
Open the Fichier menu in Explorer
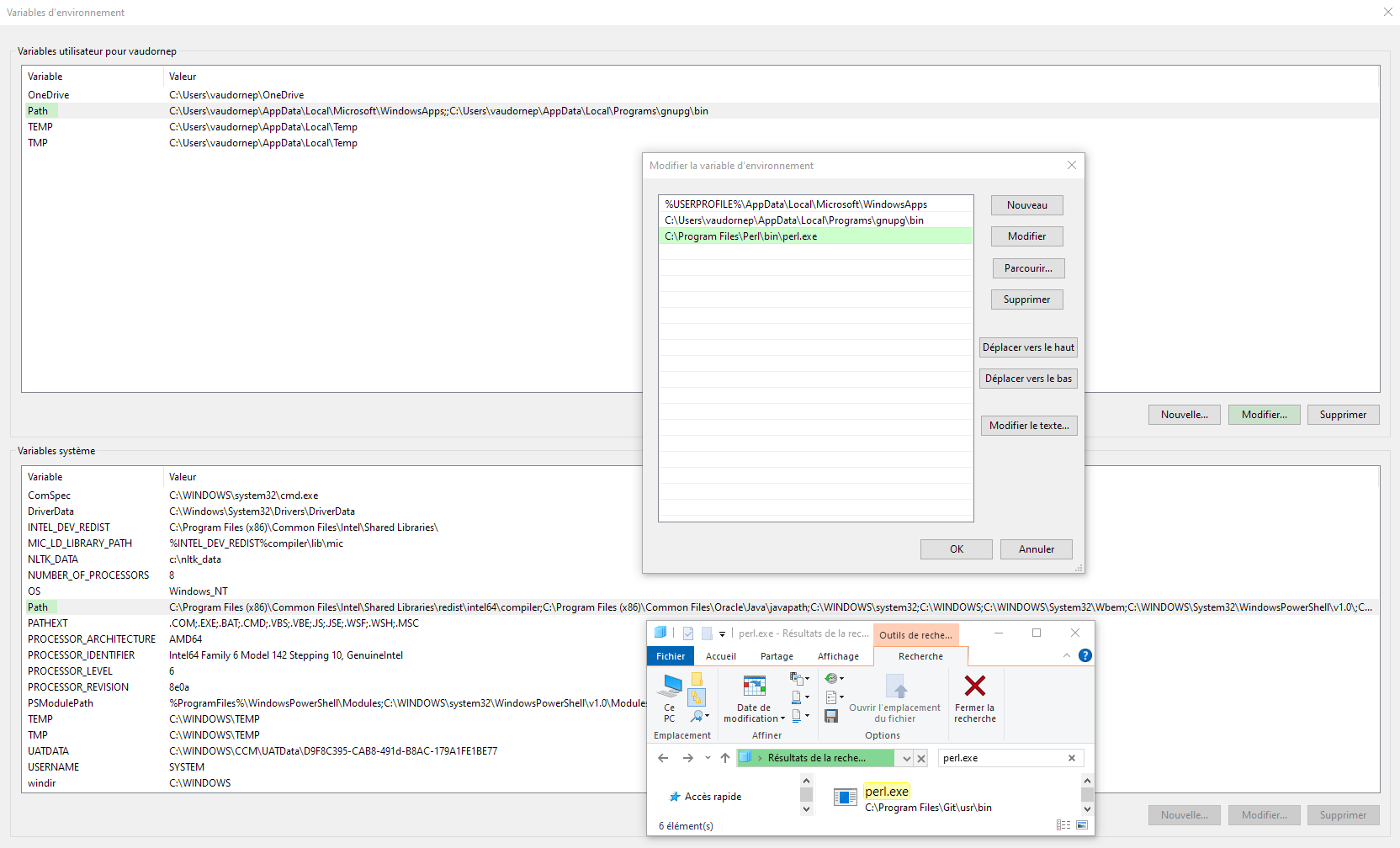point(671,656)
